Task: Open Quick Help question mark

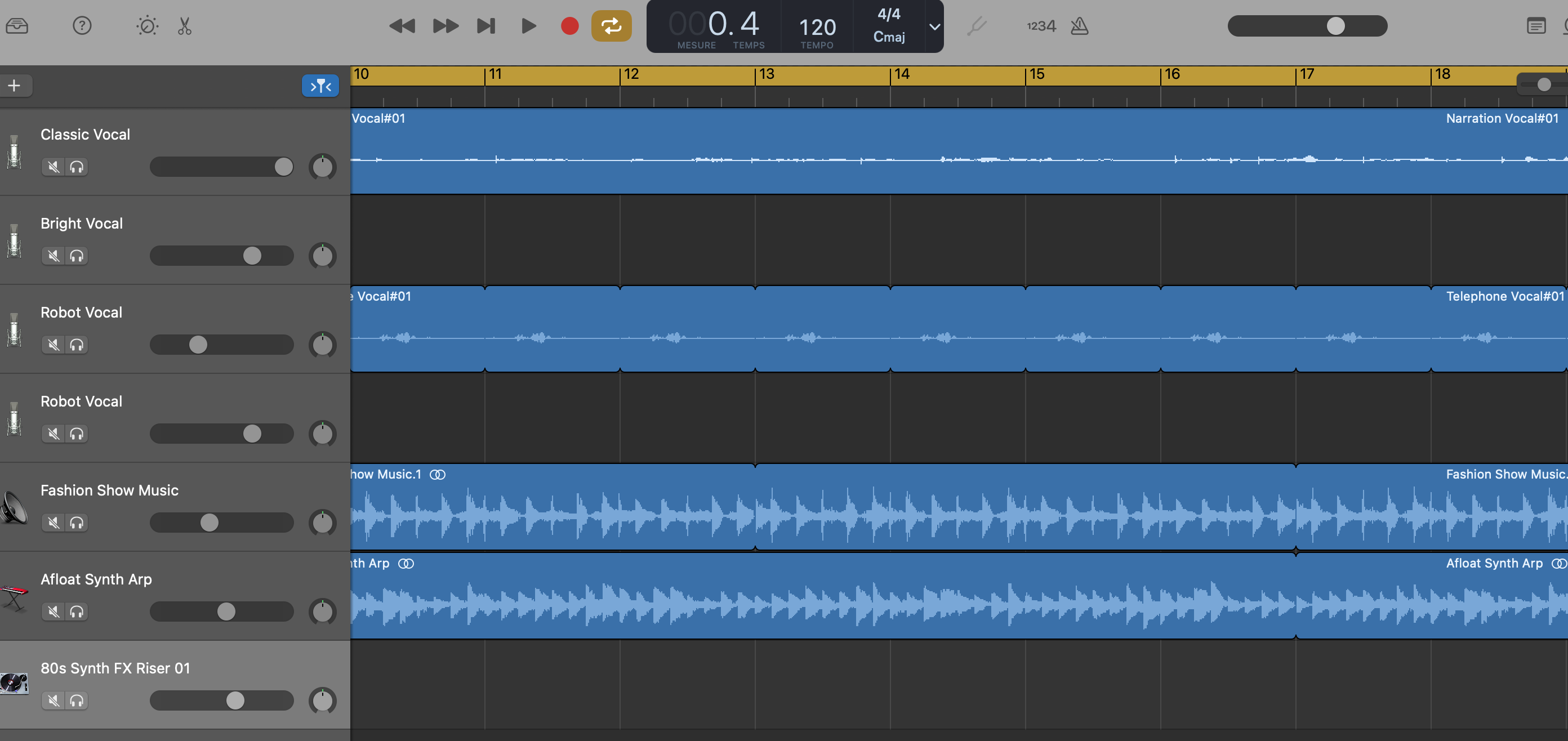Action: coord(82,26)
